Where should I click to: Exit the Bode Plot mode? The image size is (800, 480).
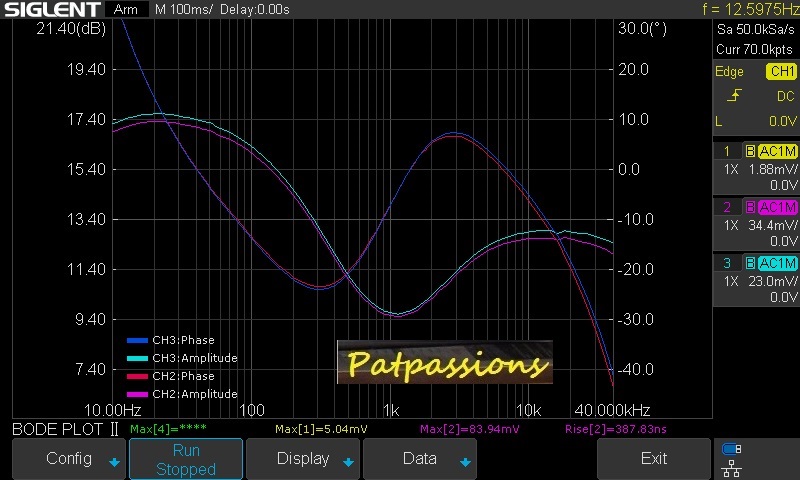pos(653,459)
